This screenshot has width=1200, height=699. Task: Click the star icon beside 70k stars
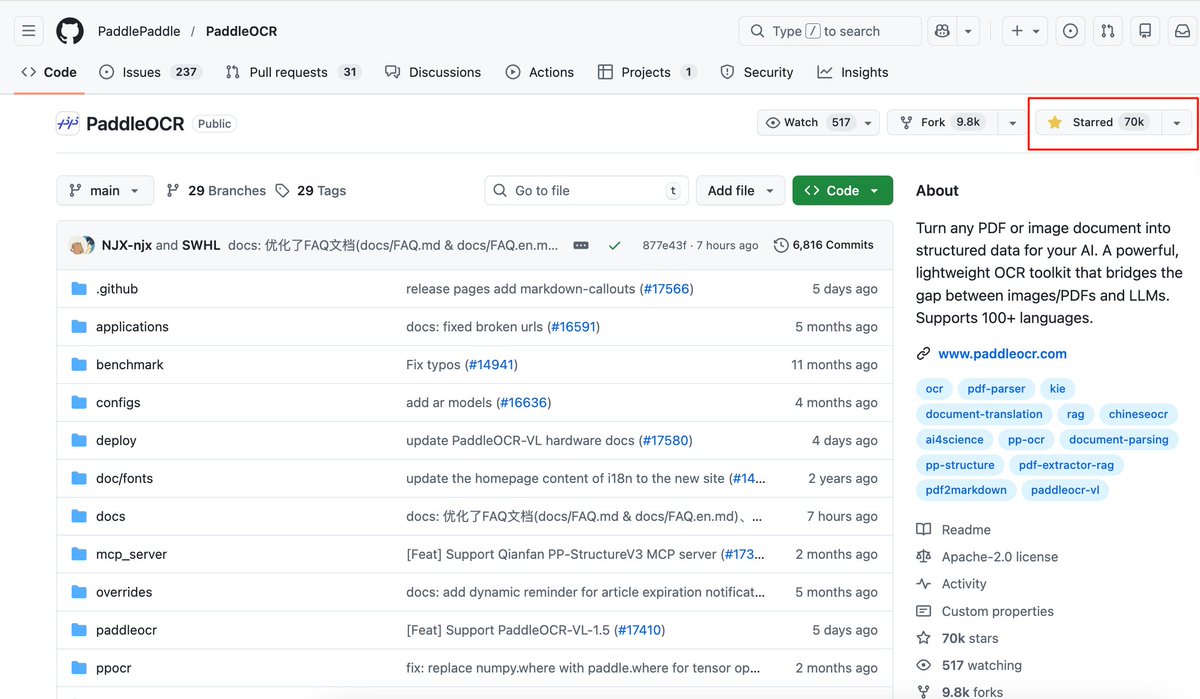(x=924, y=638)
